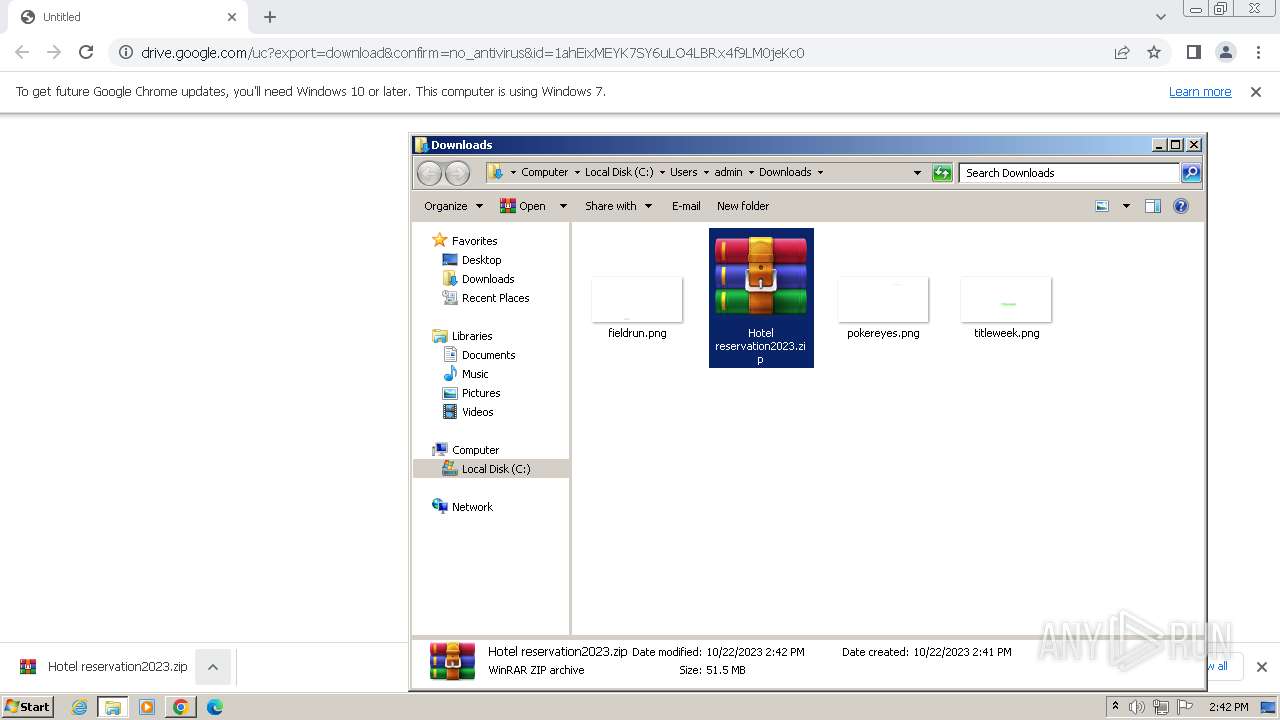
Task: Expand view options dropdown arrow
Action: click(1126, 206)
